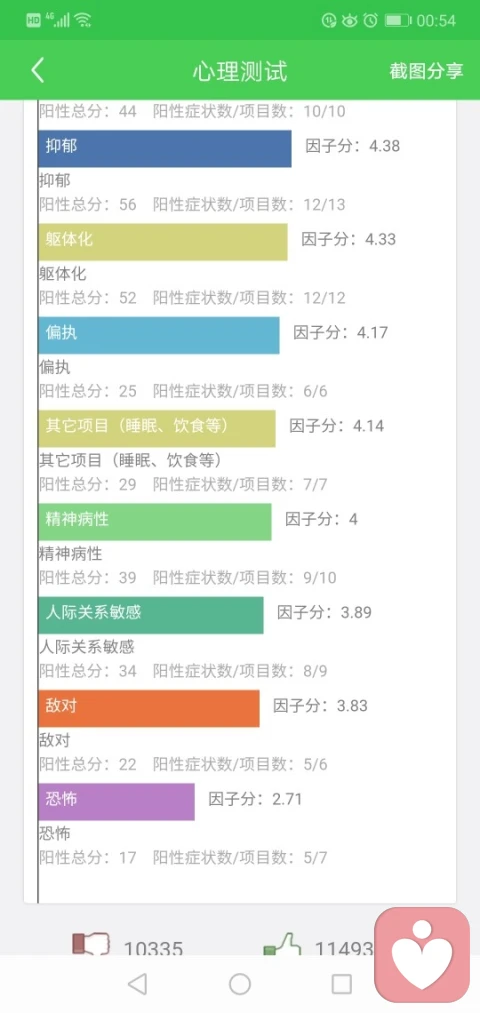Tap the green 精神病性 bar
This screenshot has width=480, height=1013.
pos(155,522)
